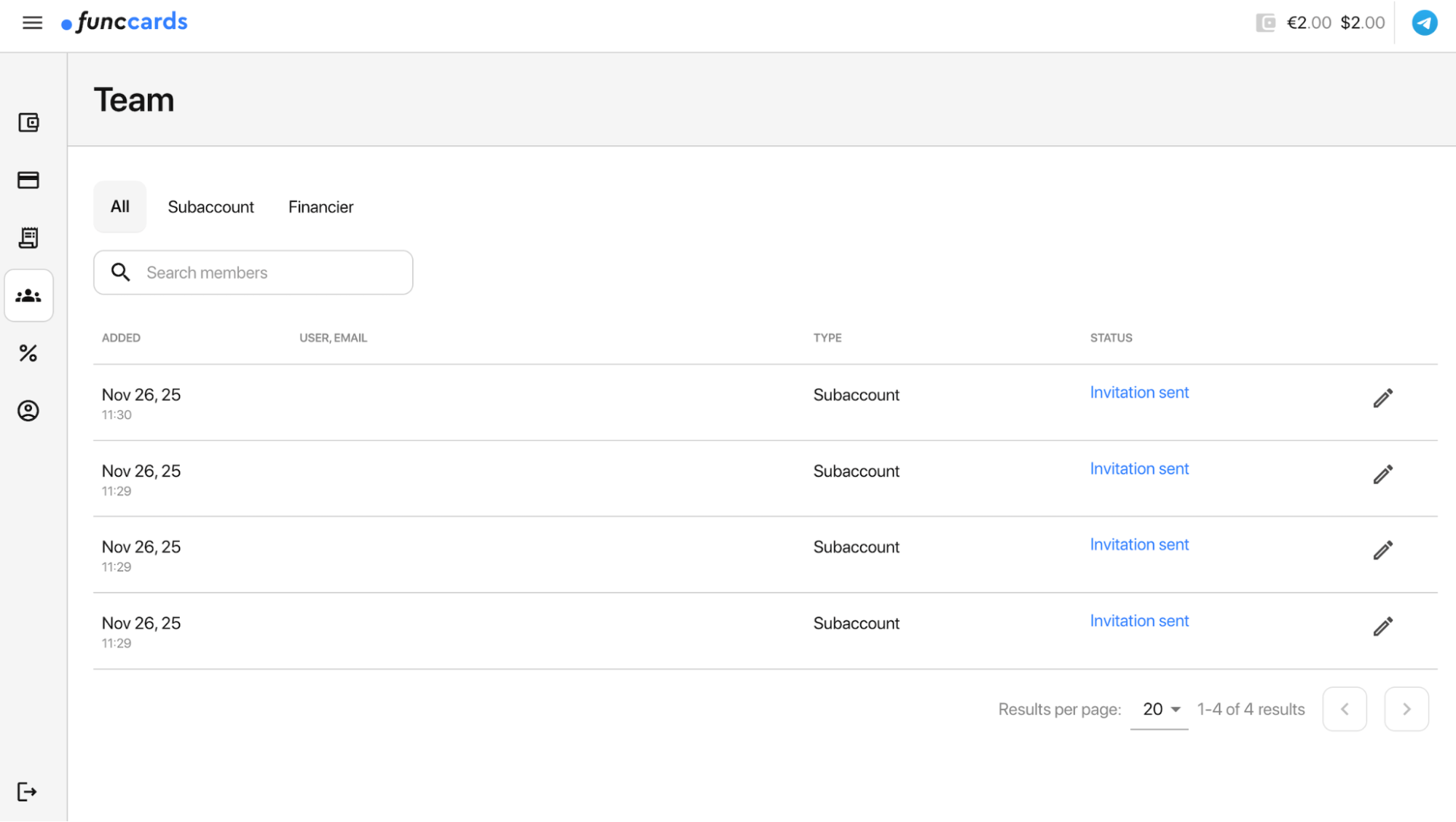Edit the member added at 11:30
The width and height of the screenshot is (1456, 822).
1382,398
